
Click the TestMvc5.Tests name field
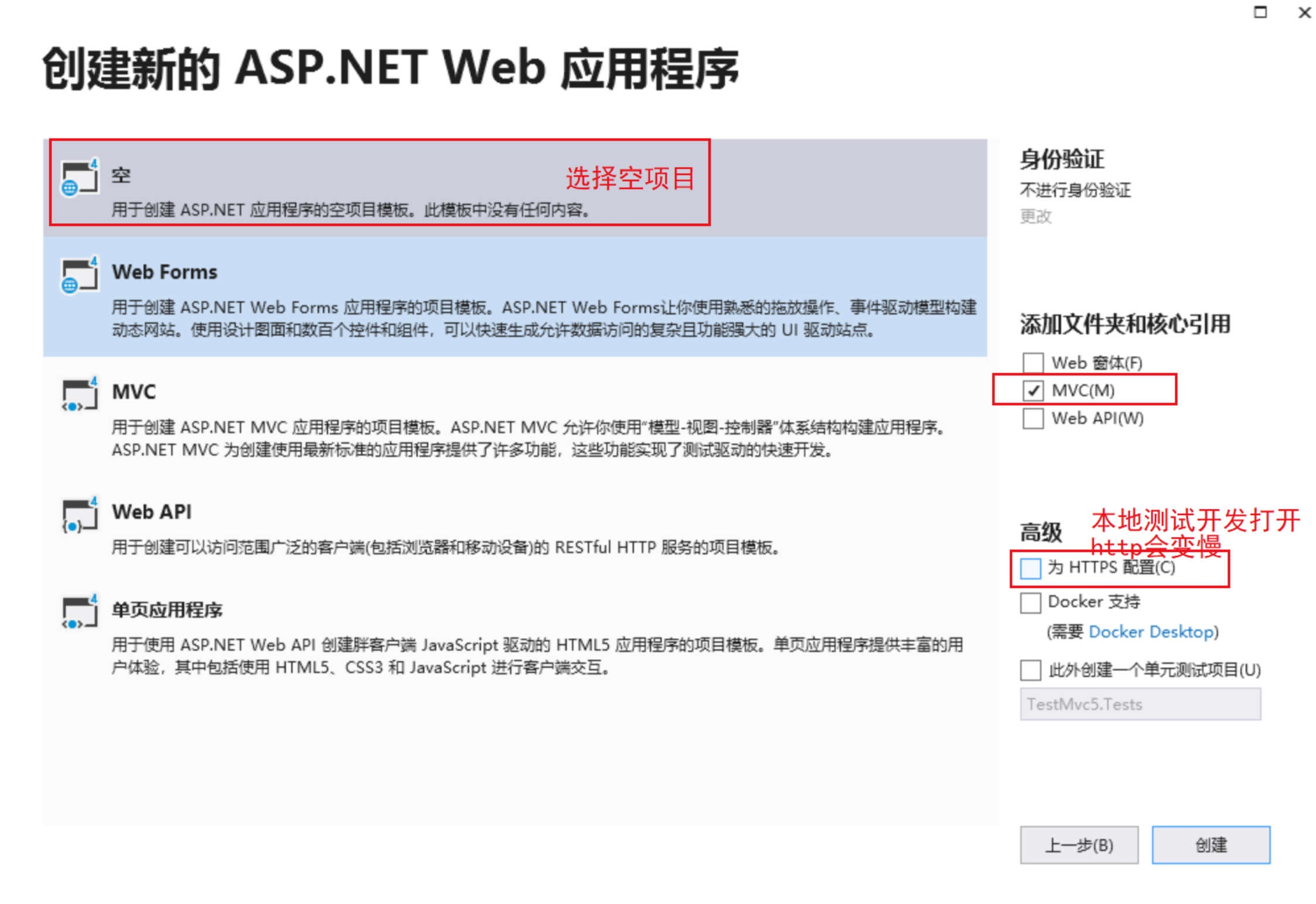click(1140, 704)
